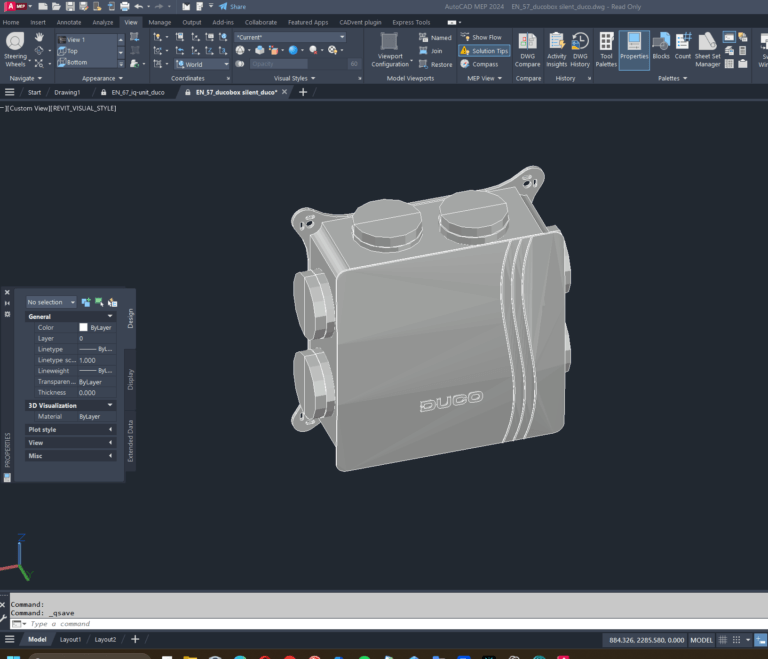Image resolution: width=768 pixels, height=659 pixels.
Task: Click the layout tabs hamburger menu icon
Action: tap(9, 639)
